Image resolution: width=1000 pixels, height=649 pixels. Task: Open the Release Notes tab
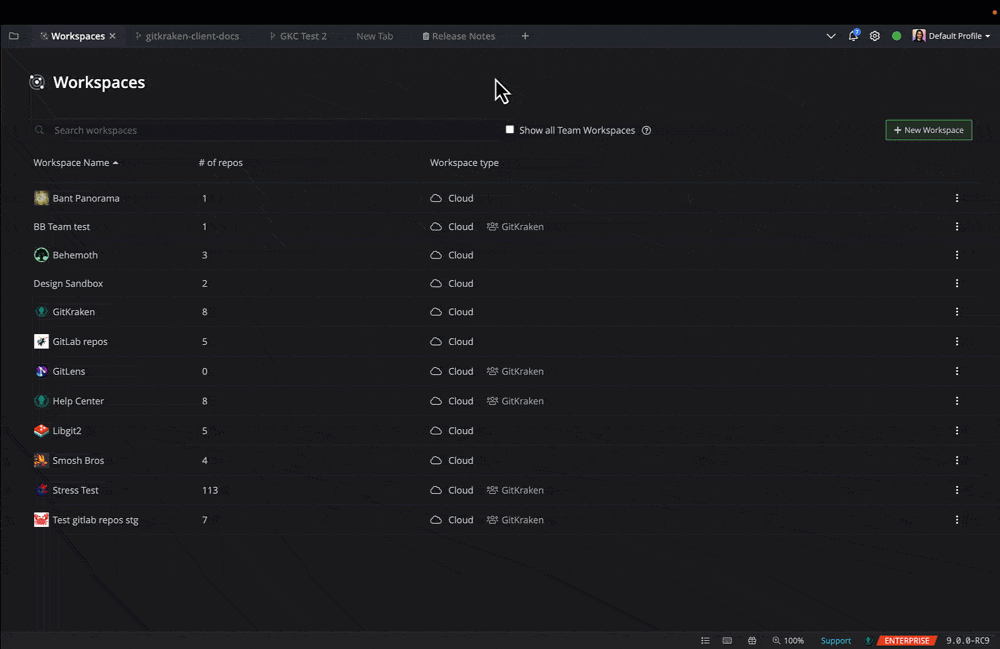tap(459, 36)
